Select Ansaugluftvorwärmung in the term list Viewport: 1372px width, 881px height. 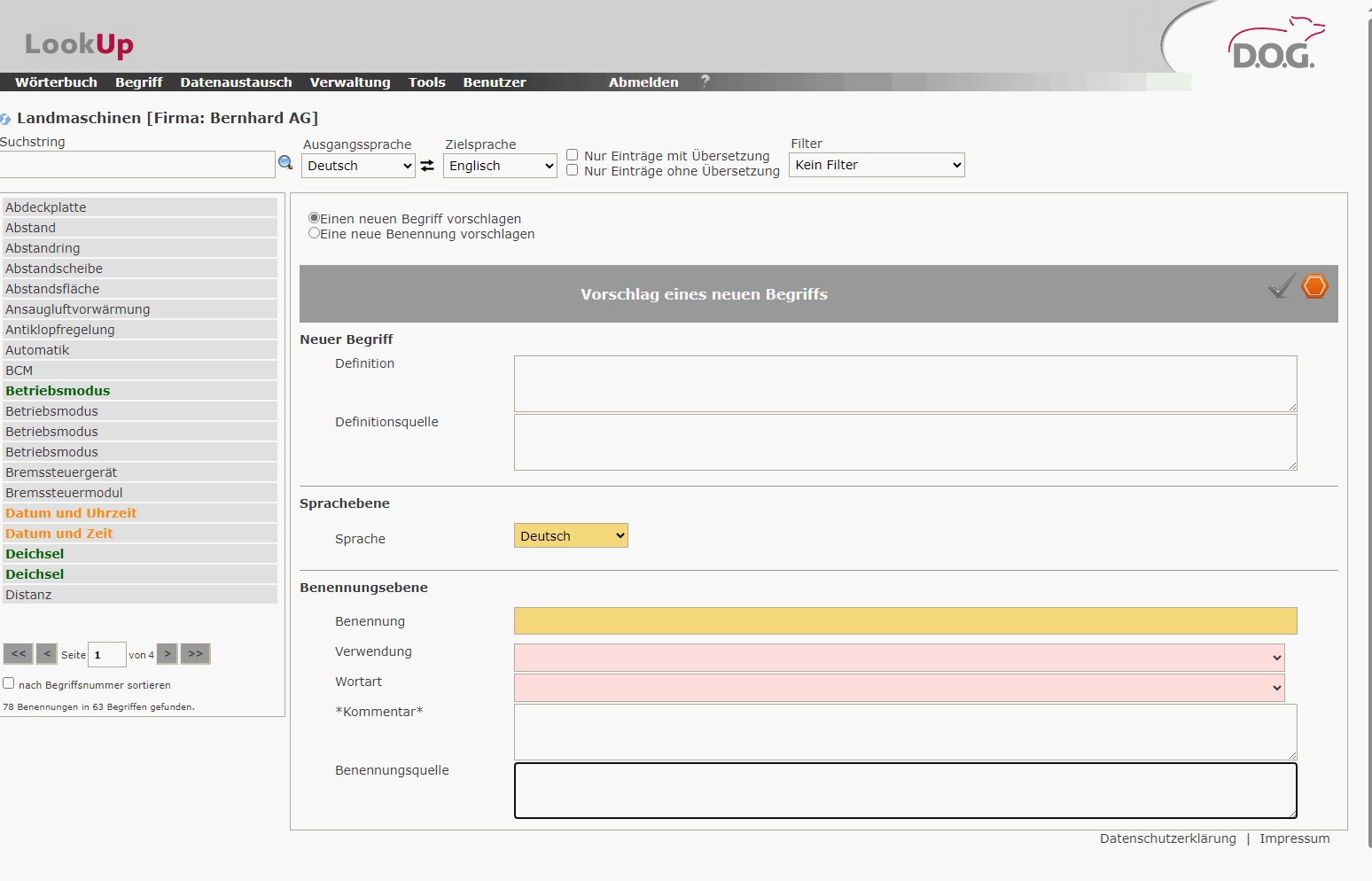click(78, 309)
